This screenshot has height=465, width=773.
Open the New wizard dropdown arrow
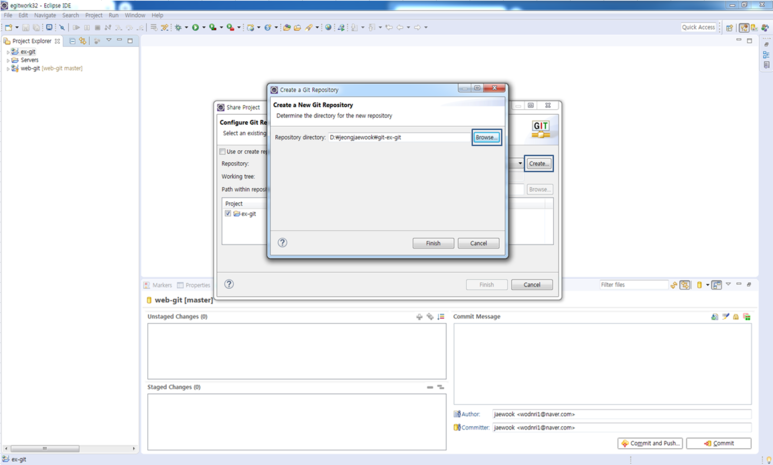click(17, 28)
